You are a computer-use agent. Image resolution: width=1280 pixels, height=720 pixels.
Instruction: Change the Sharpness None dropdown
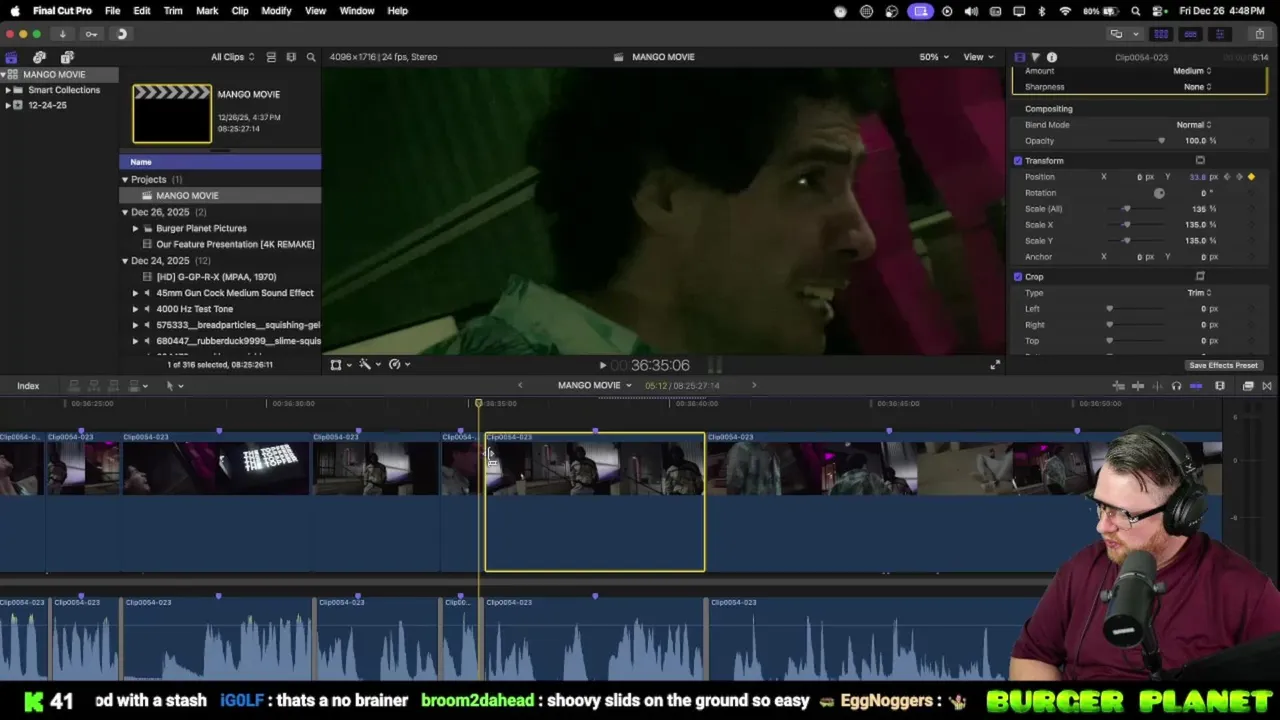(x=1197, y=87)
